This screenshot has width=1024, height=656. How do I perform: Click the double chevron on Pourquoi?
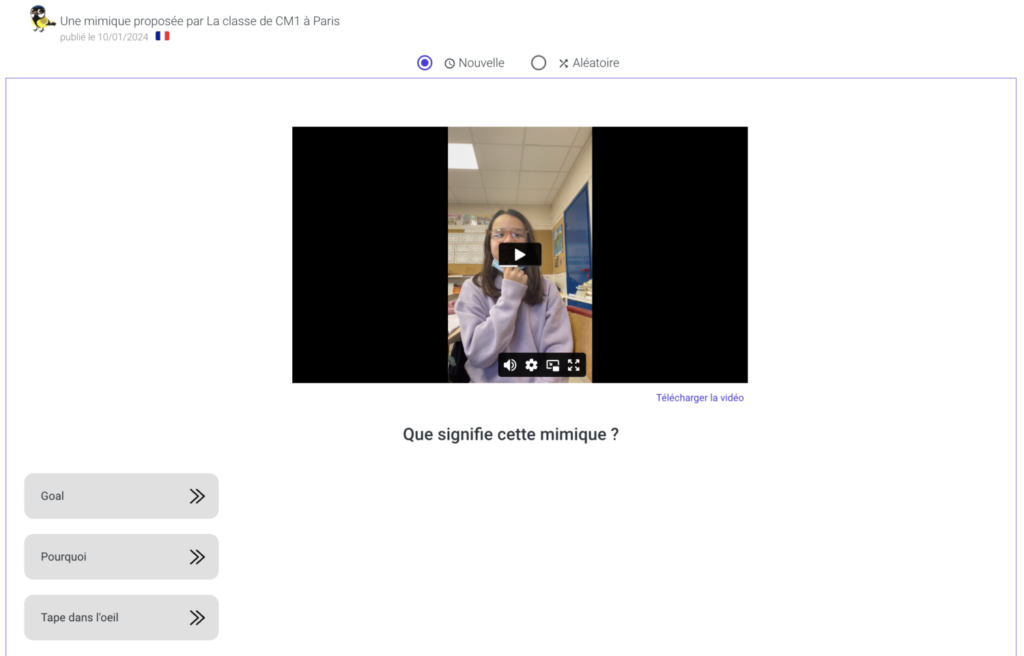[x=197, y=557]
